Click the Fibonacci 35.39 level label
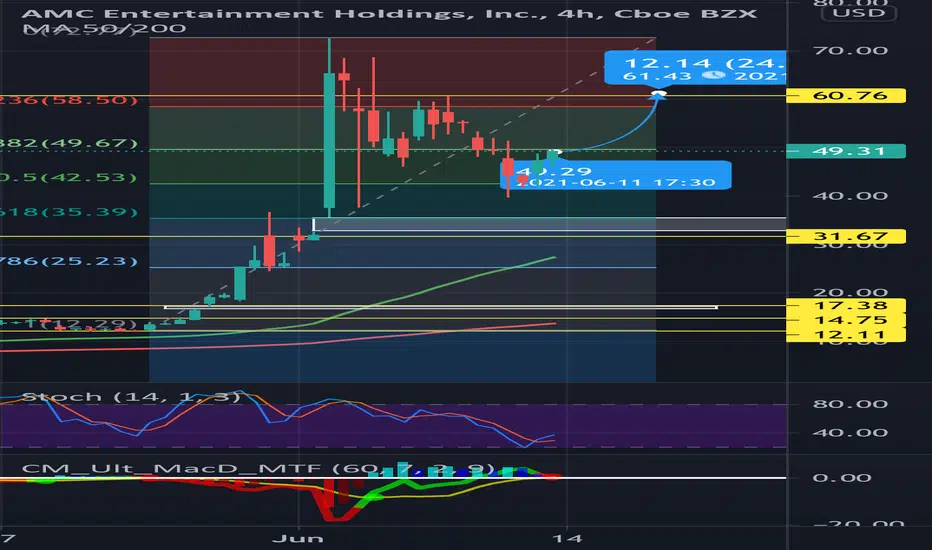 (69, 212)
